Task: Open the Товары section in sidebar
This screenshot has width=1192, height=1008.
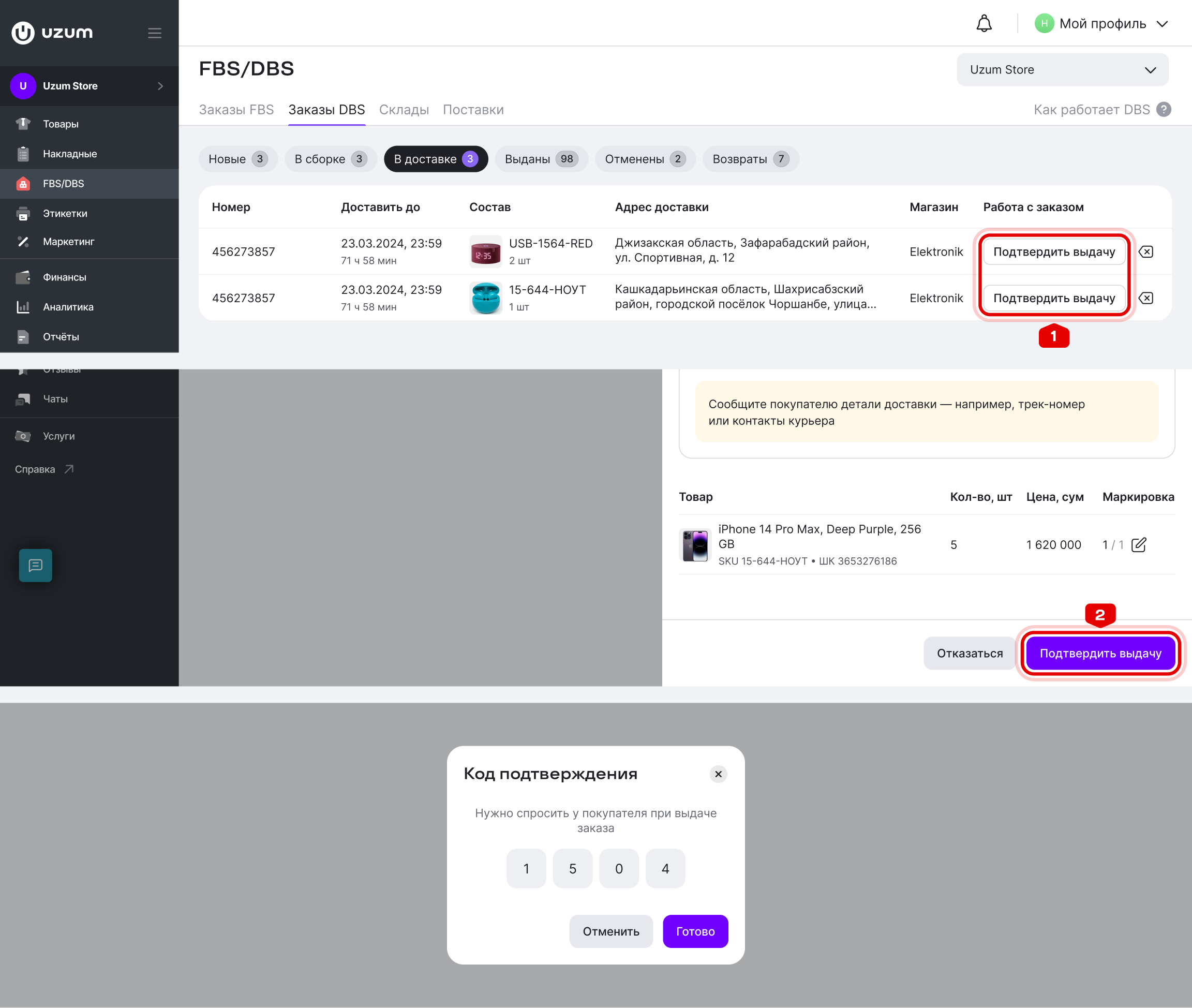Action: (89, 124)
